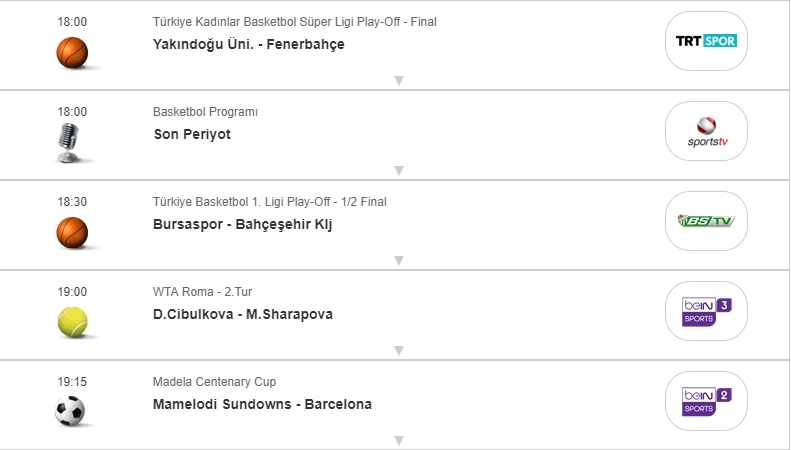Open the Sports TV channel logo
This screenshot has height=450, width=791.
pyautogui.click(x=706, y=131)
